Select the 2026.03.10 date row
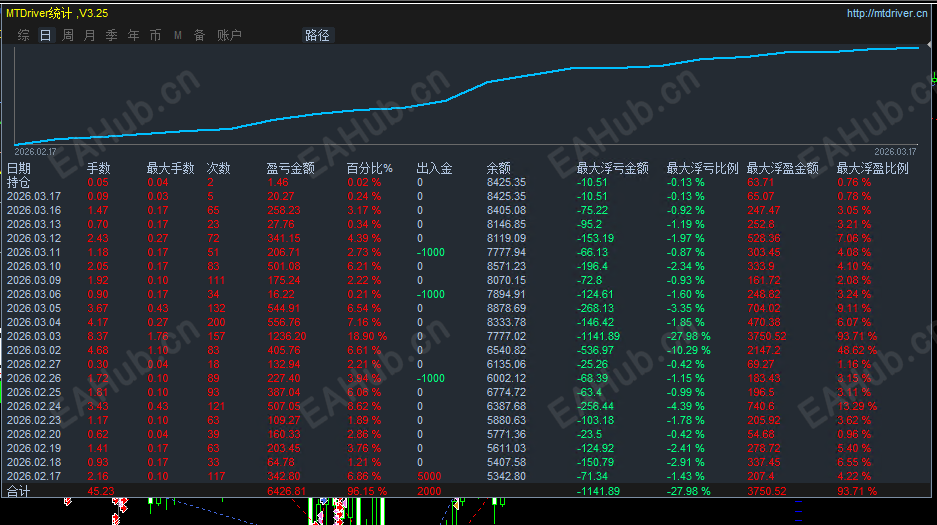The width and height of the screenshot is (937, 525). pos(33,266)
